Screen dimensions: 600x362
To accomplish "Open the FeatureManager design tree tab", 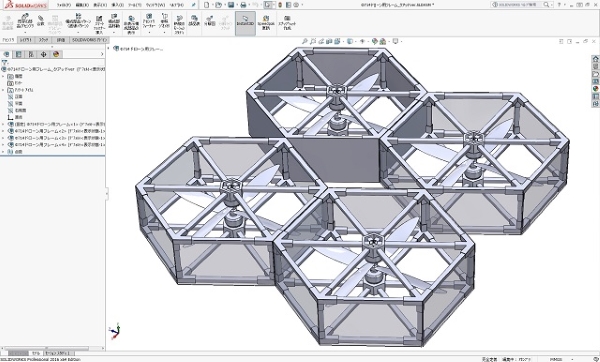I will [6, 54].
